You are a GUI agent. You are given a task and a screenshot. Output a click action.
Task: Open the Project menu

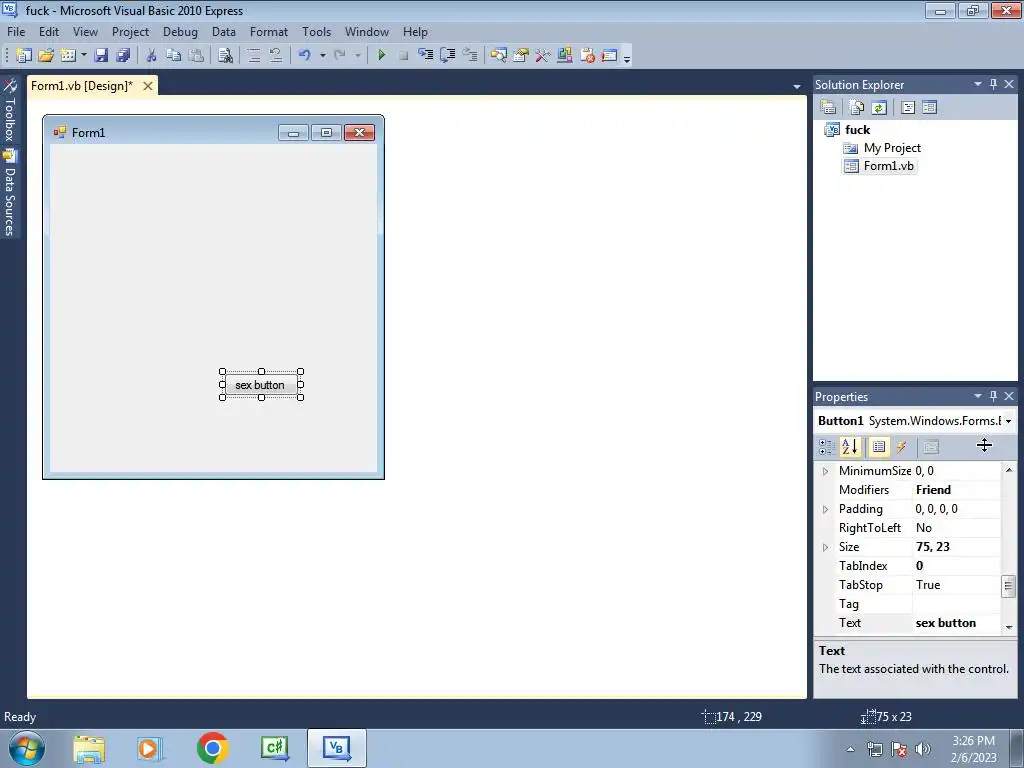pyautogui.click(x=131, y=31)
